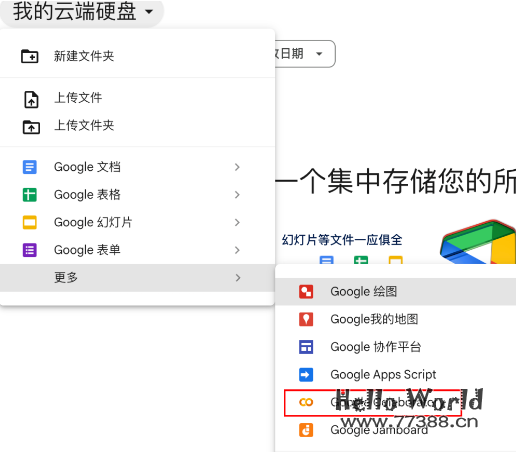Select Google 协作平台 in the submenu
Viewport: 516px width, 452px height.
[395, 347]
